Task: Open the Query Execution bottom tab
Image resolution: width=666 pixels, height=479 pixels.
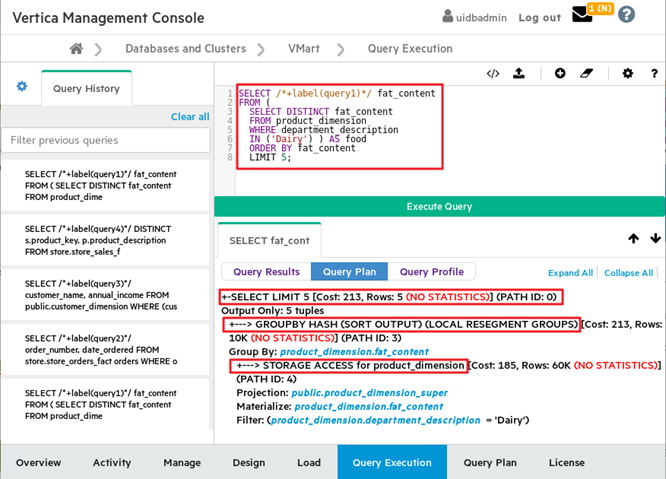Action: coord(392,462)
